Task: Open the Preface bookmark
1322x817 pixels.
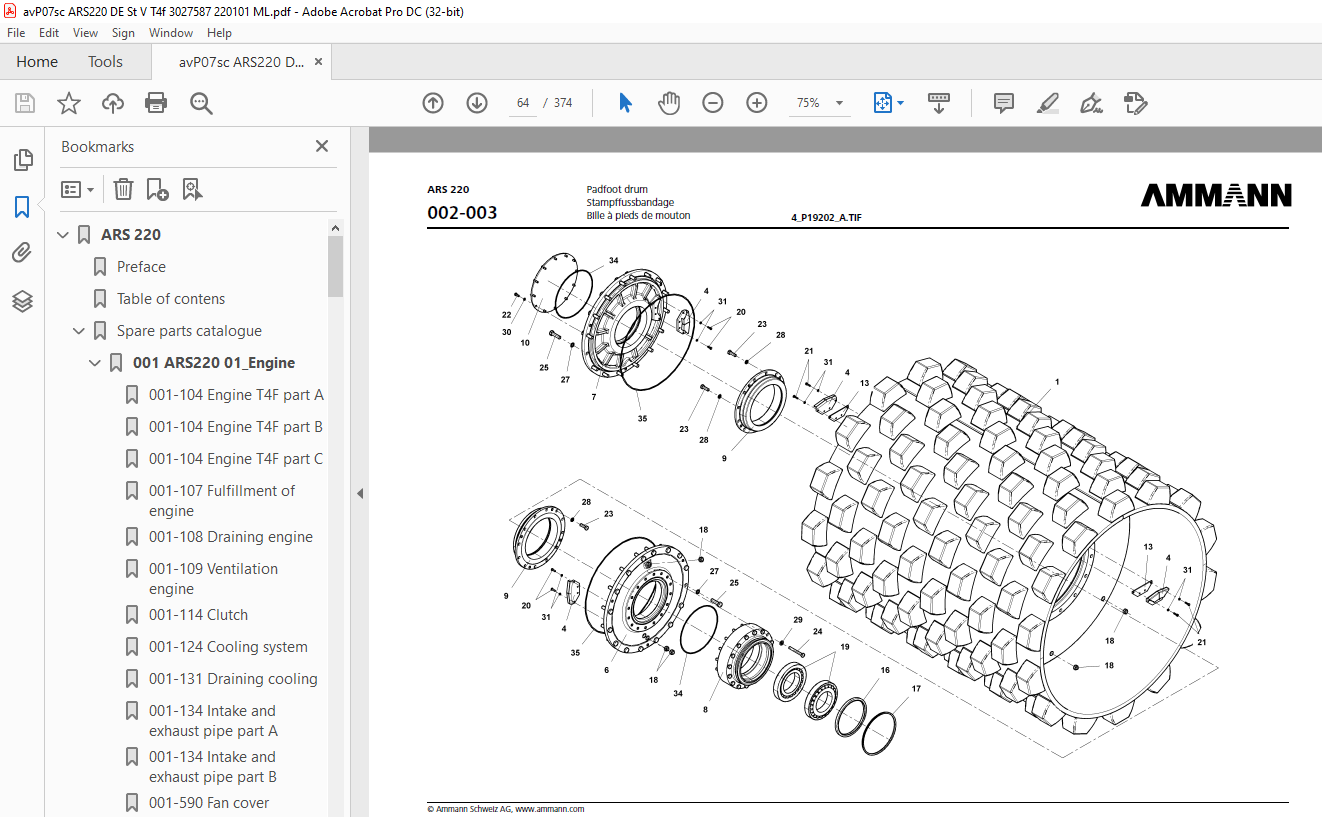Action: 141,267
